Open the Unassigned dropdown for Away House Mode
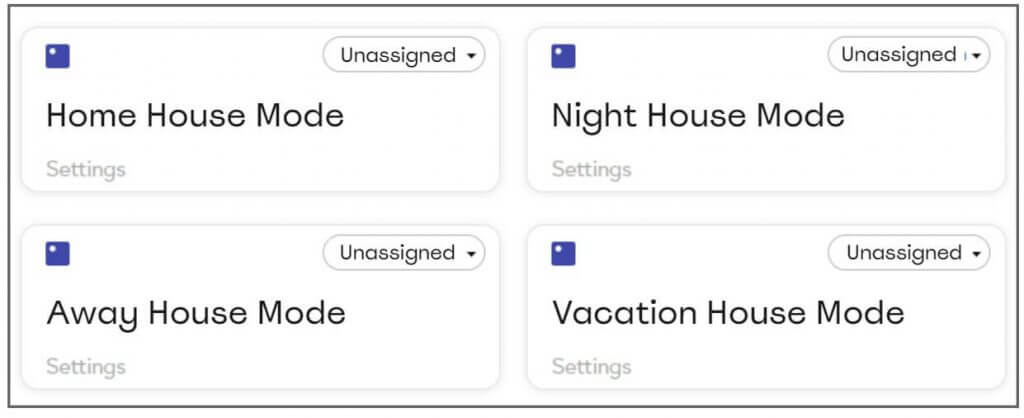Image resolution: width=1024 pixels, height=418 pixels. tap(404, 253)
